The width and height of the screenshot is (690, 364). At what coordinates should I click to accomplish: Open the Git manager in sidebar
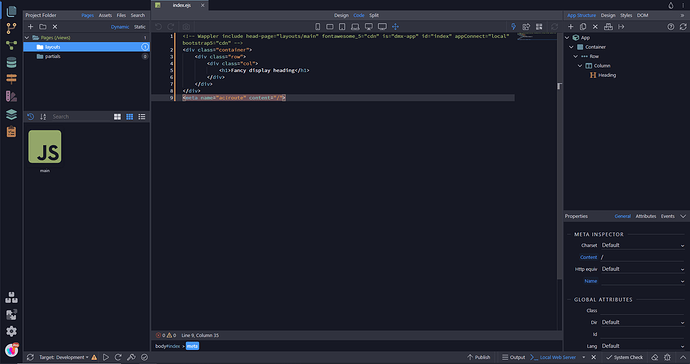point(11,29)
